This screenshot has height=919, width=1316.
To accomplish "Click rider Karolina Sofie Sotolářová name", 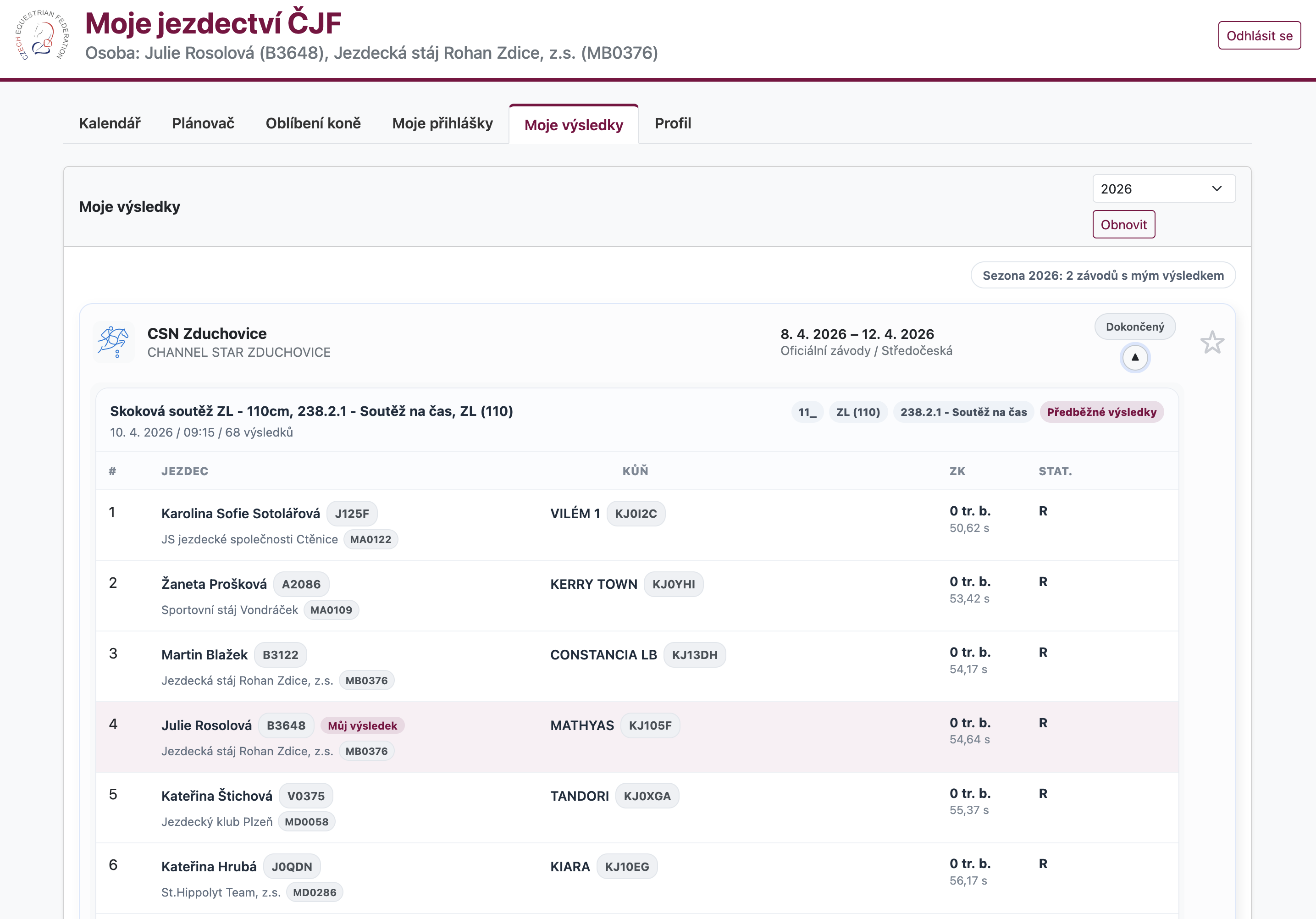I will [240, 513].
